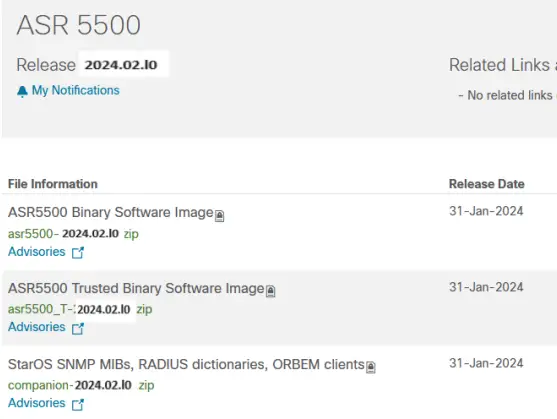Select the asr5500- zip file name
The width and height of the screenshot is (557, 419).
73,234
